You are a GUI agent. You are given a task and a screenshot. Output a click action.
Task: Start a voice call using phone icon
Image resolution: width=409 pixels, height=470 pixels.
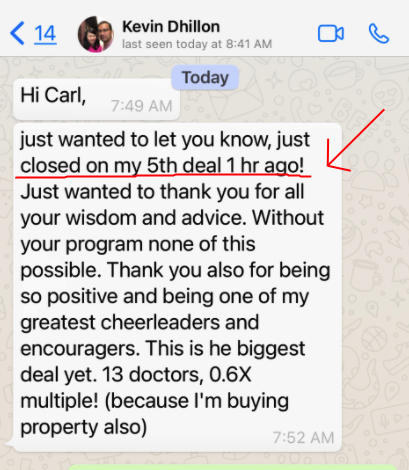[379, 34]
